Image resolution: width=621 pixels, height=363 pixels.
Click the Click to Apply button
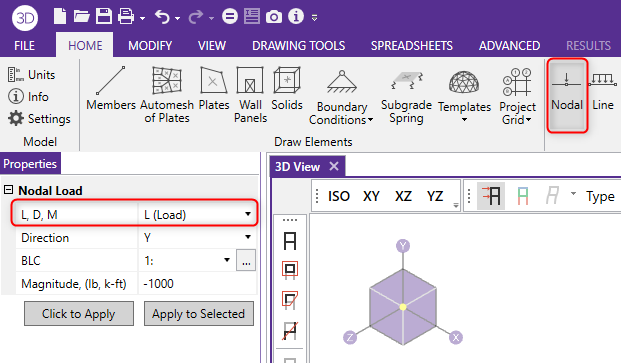(x=79, y=314)
